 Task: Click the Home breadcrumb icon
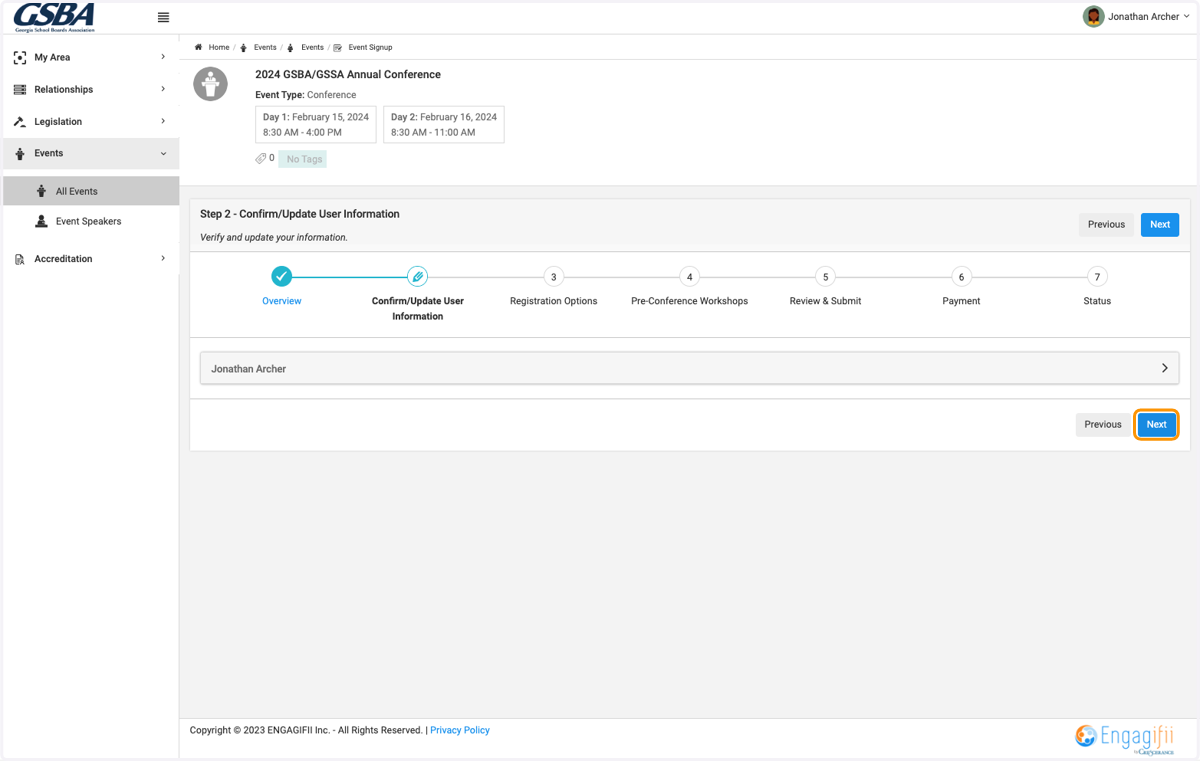pos(198,47)
